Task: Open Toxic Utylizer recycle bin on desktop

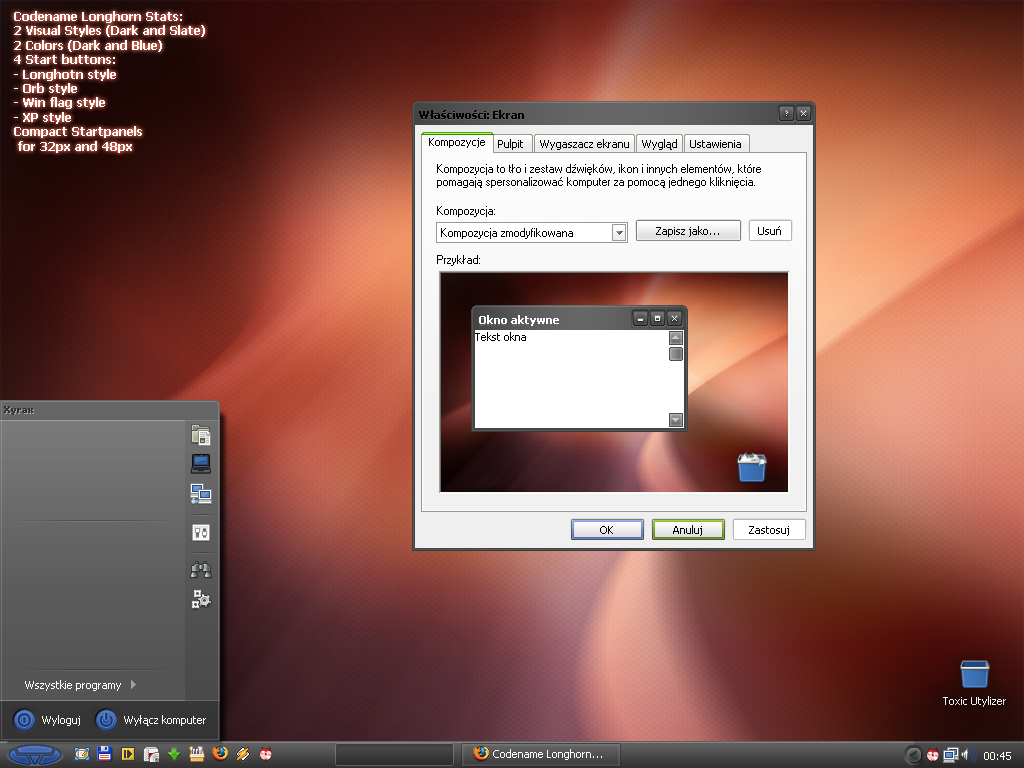Action: click(x=973, y=676)
